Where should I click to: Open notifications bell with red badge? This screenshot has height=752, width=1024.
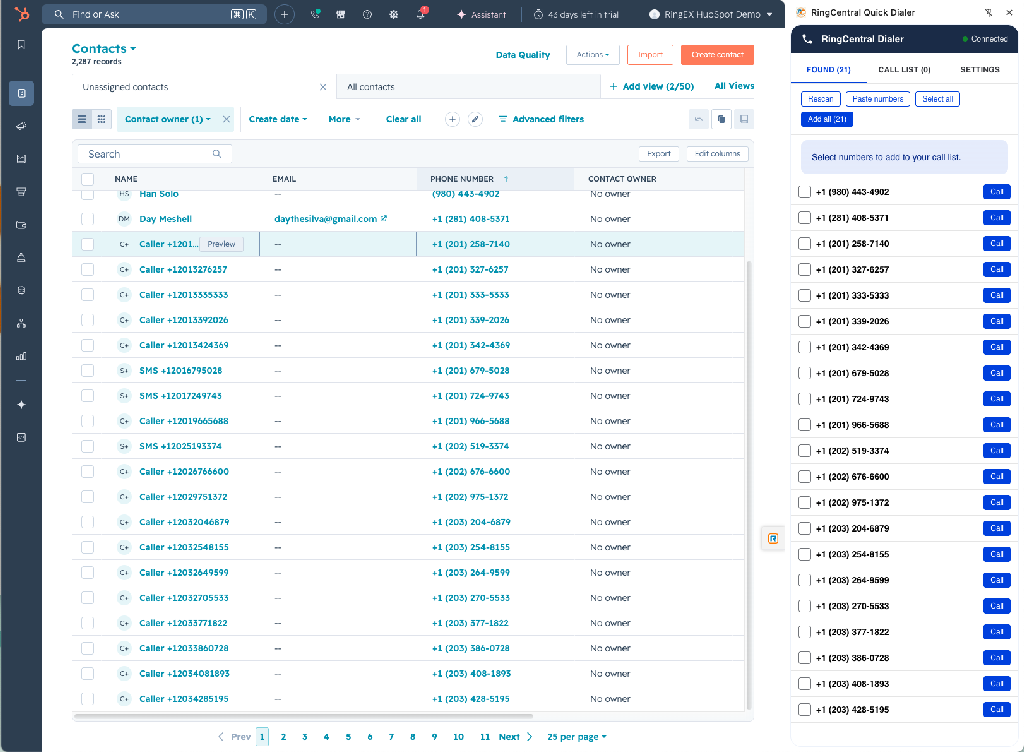[421, 14]
